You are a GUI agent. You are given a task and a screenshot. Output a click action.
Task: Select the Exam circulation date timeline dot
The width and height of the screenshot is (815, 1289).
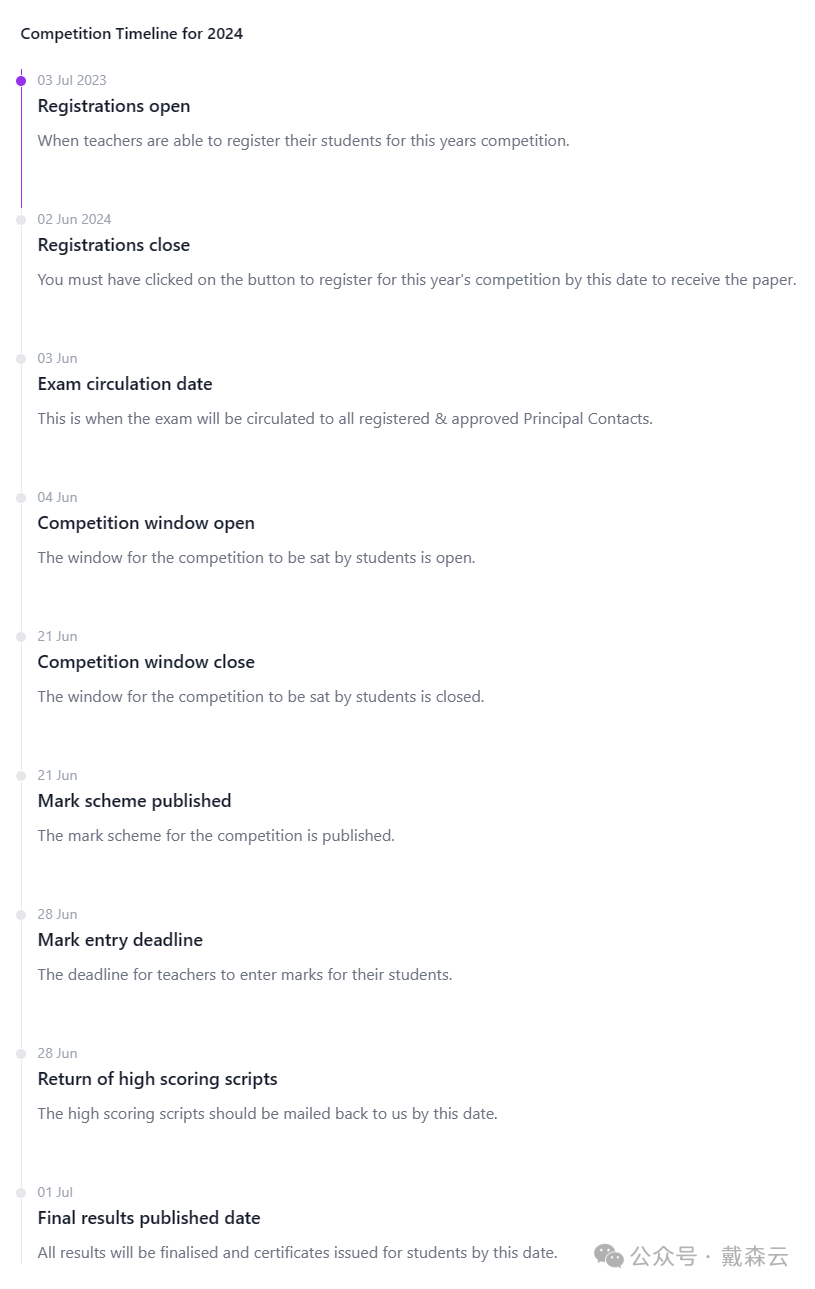point(21,358)
